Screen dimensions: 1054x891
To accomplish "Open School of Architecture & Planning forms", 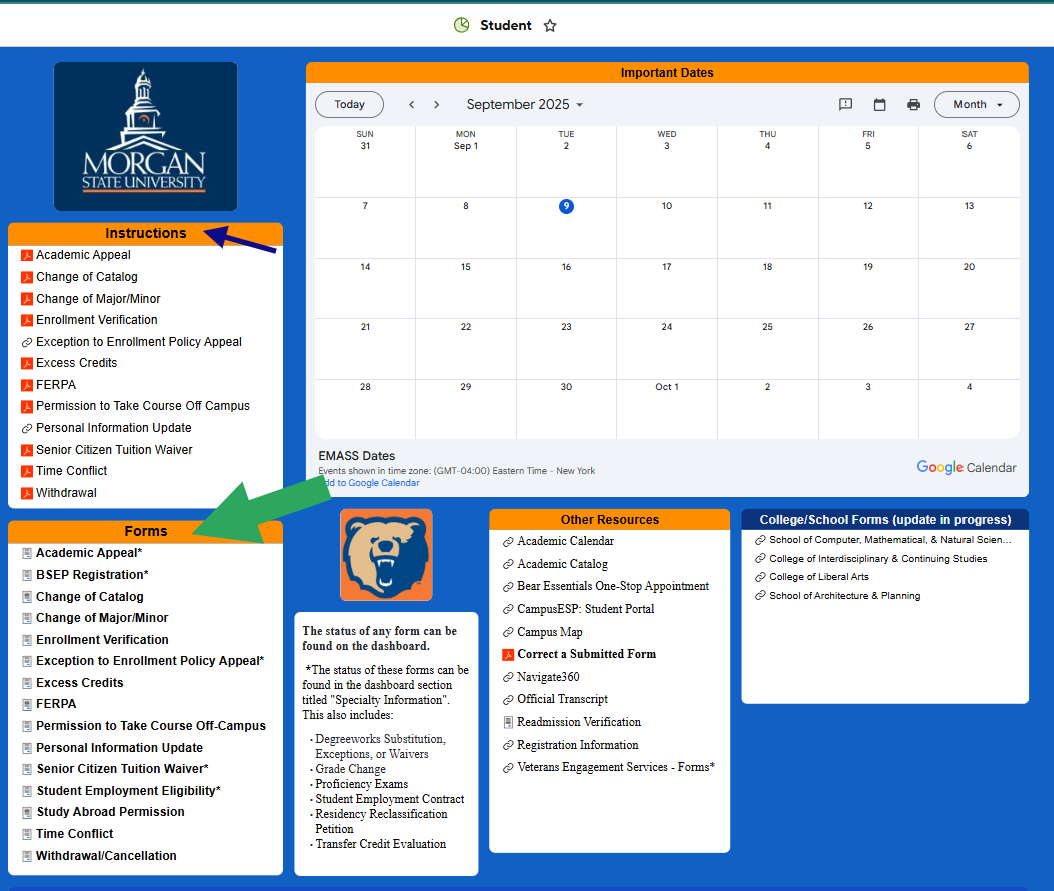I will pyautogui.click(x=844, y=595).
